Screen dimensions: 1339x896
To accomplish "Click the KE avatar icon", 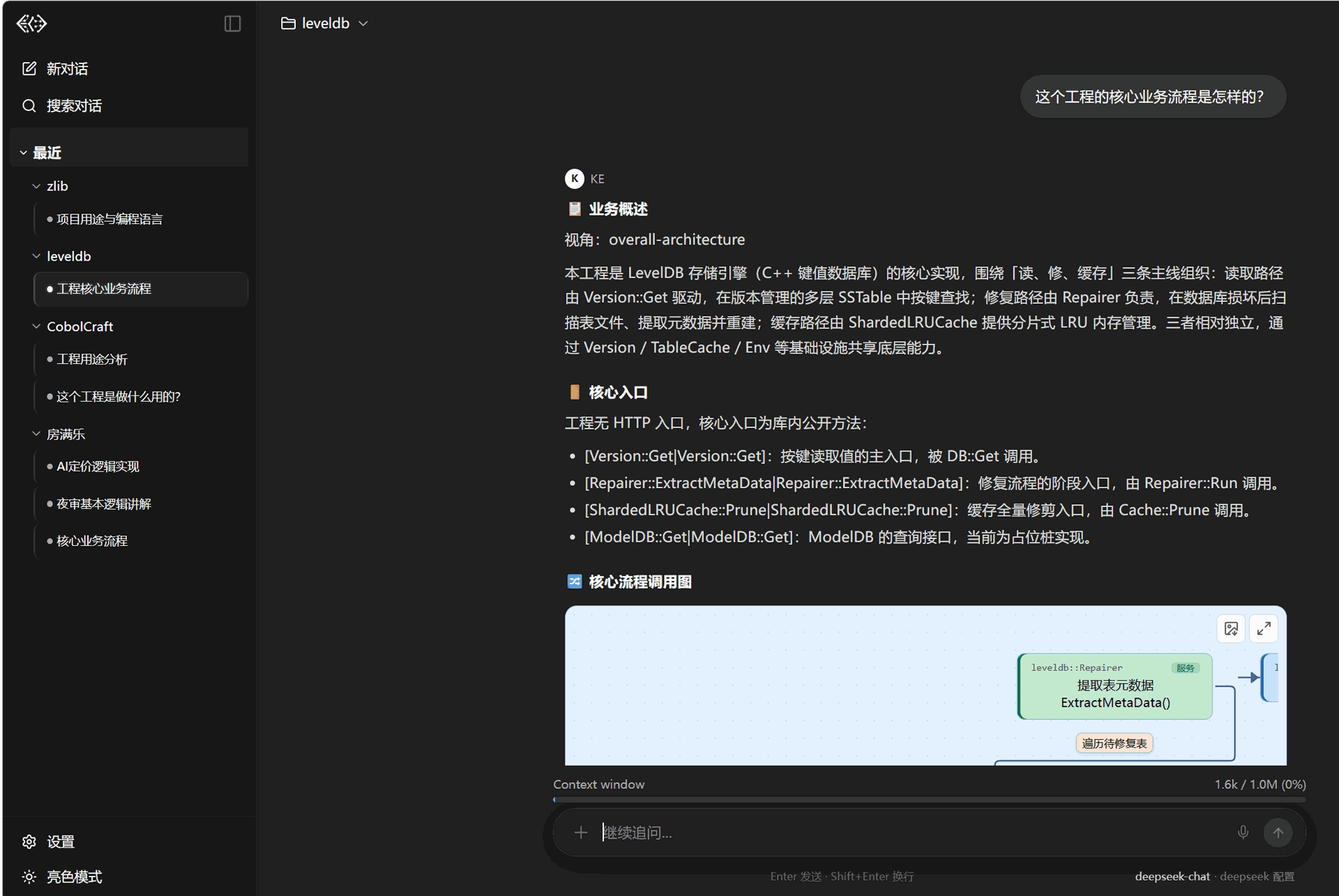I will coord(575,179).
